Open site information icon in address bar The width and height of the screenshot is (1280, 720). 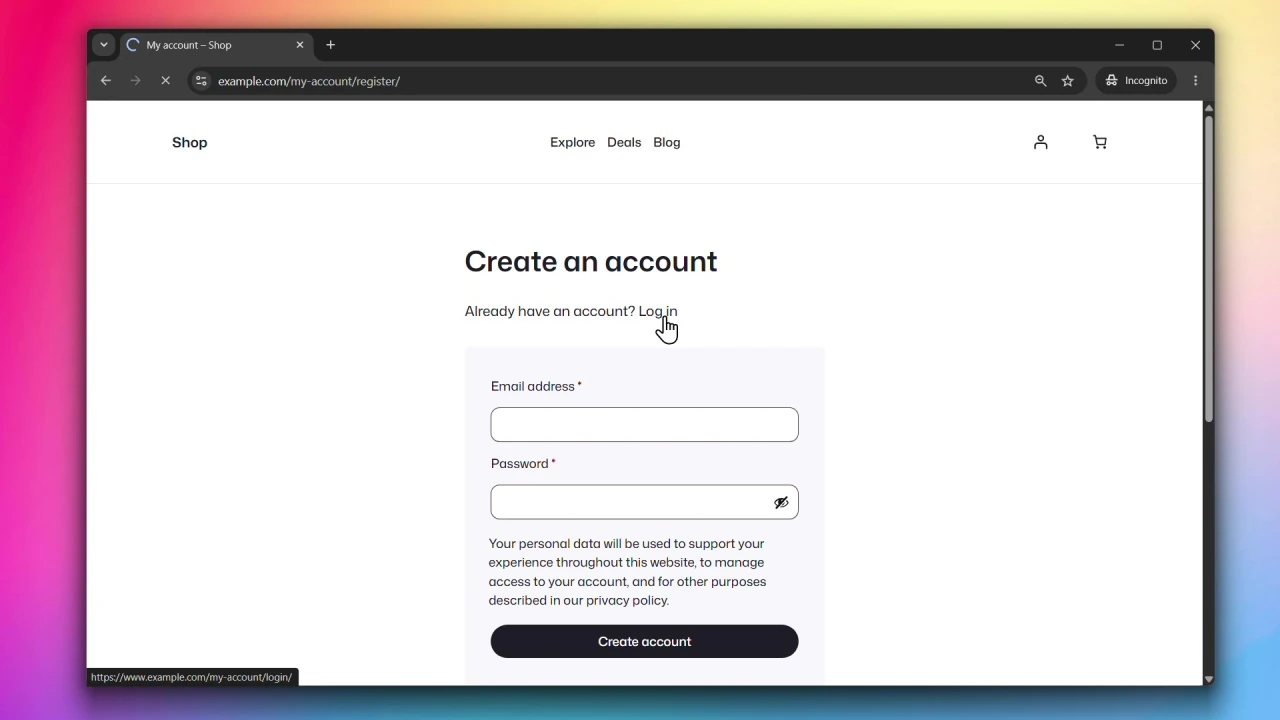(201, 81)
